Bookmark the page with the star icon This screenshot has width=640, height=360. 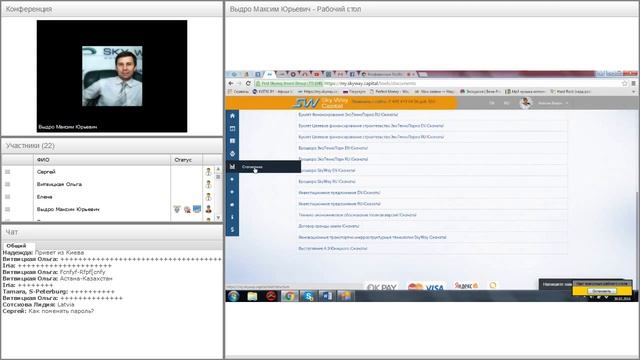tap(624, 83)
